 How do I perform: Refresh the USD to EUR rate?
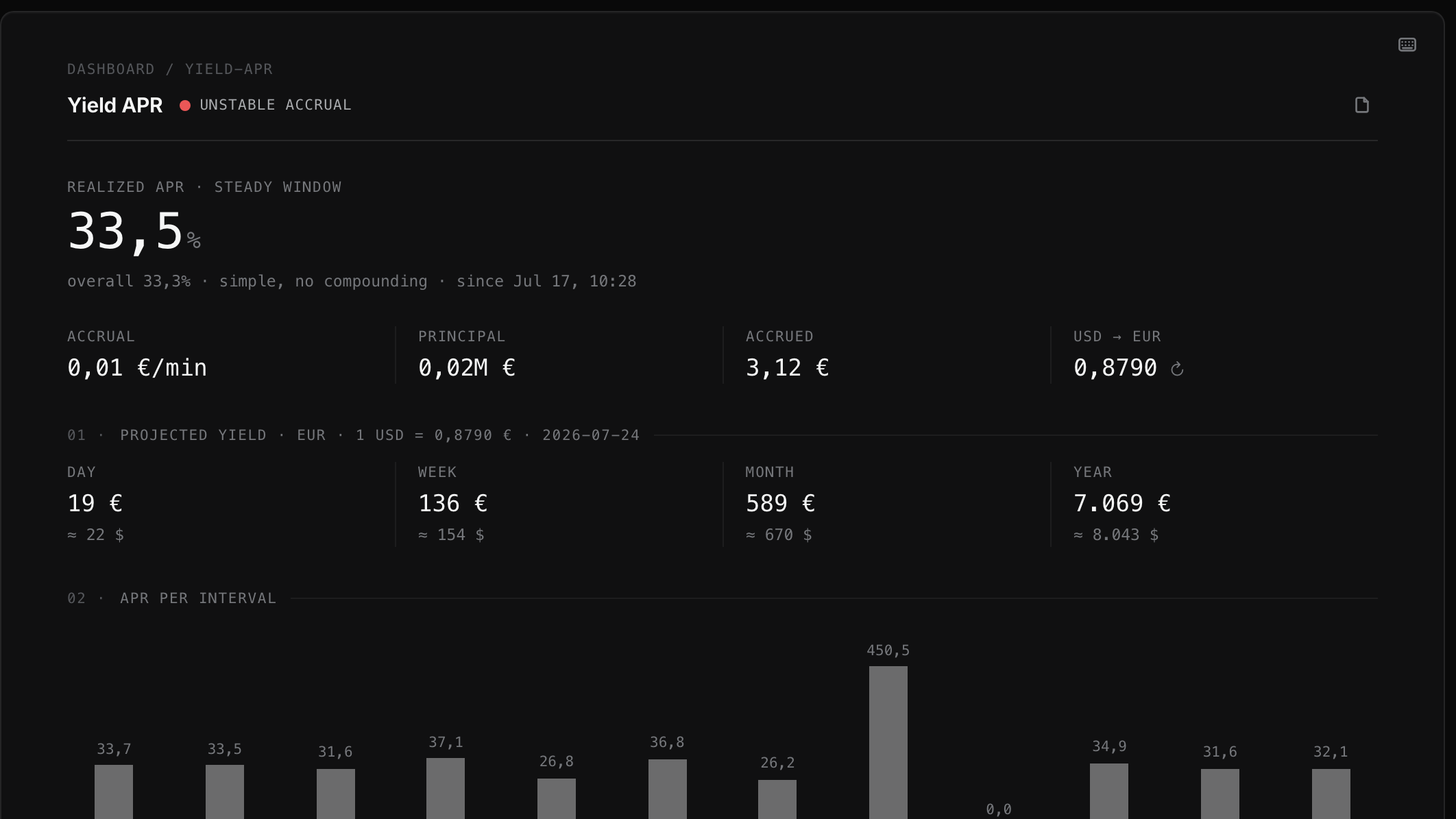1177,369
